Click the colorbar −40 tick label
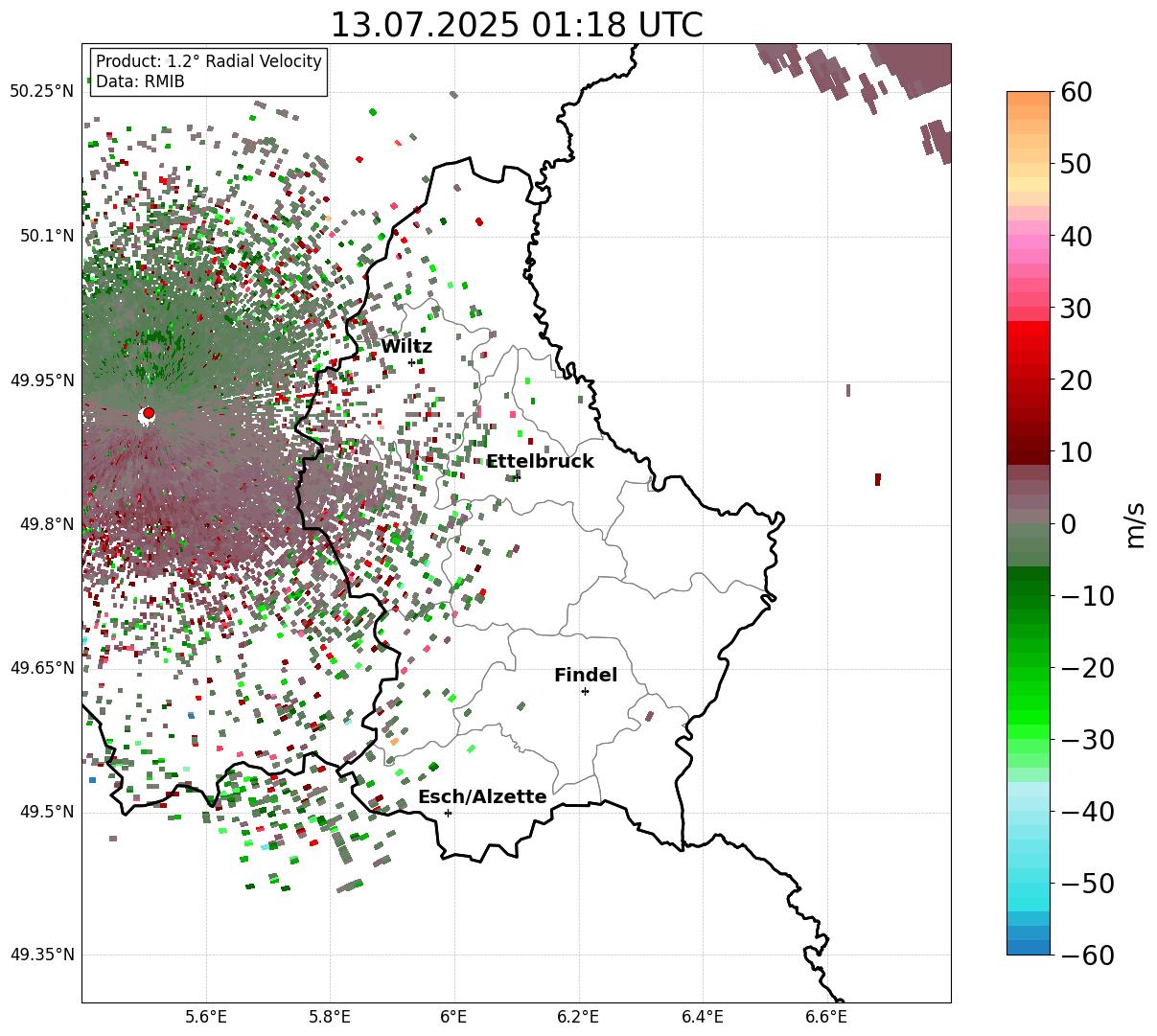 (x=1087, y=812)
